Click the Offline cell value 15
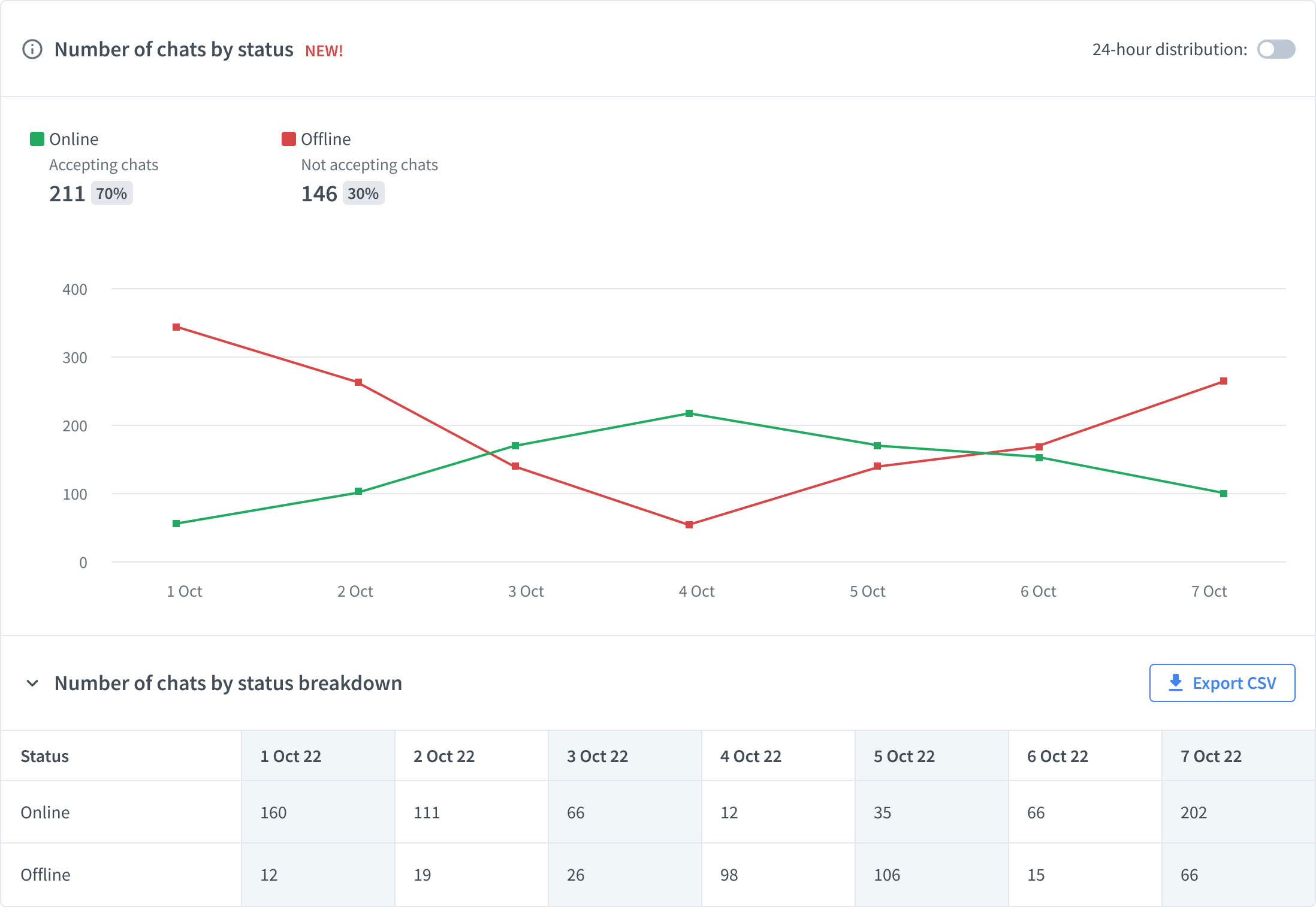 coord(1036,875)
